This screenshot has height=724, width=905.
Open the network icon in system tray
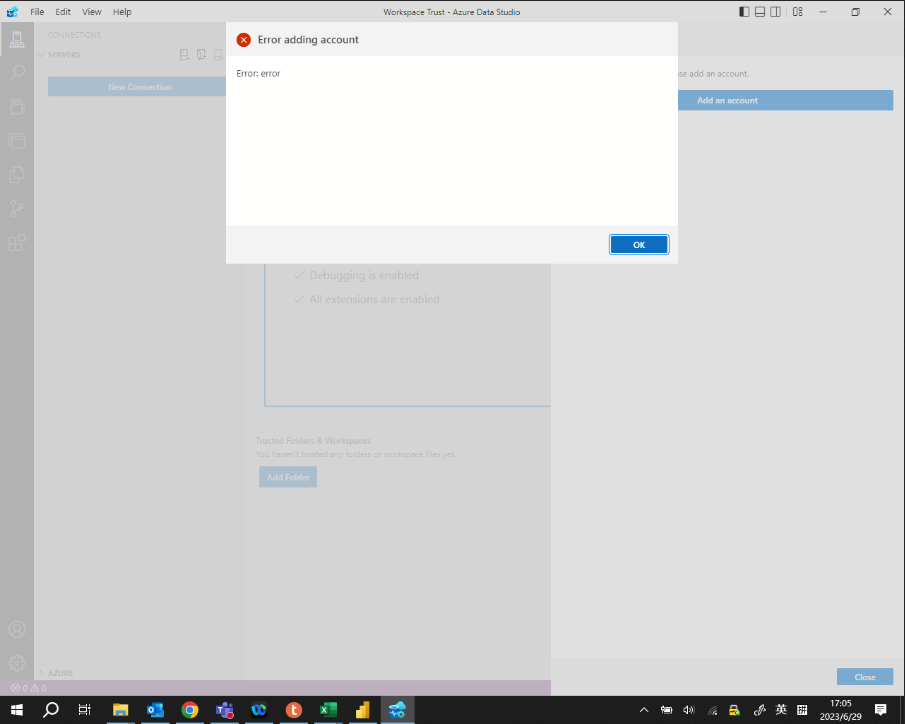712,711
